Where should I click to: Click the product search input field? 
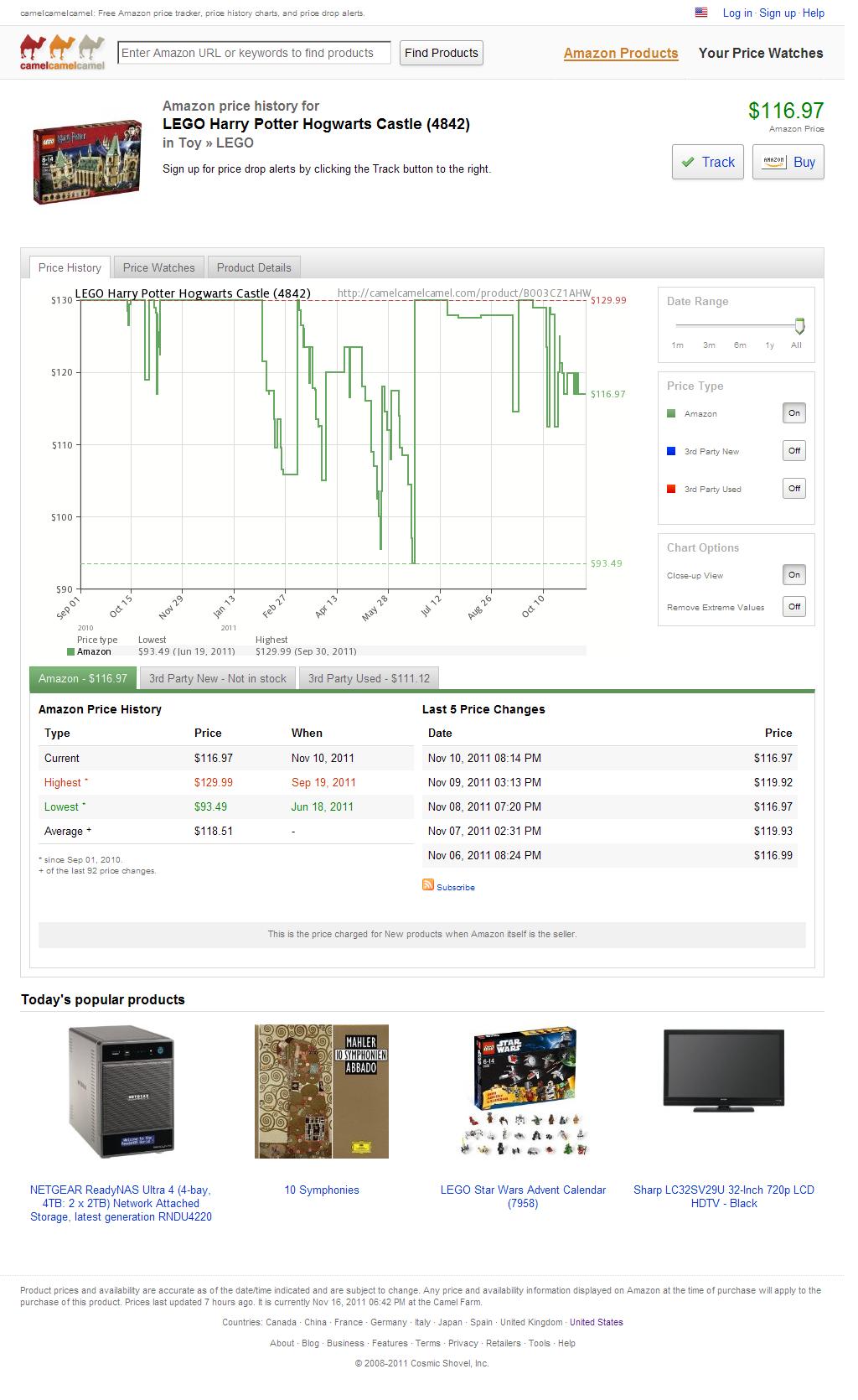[254, 53]
